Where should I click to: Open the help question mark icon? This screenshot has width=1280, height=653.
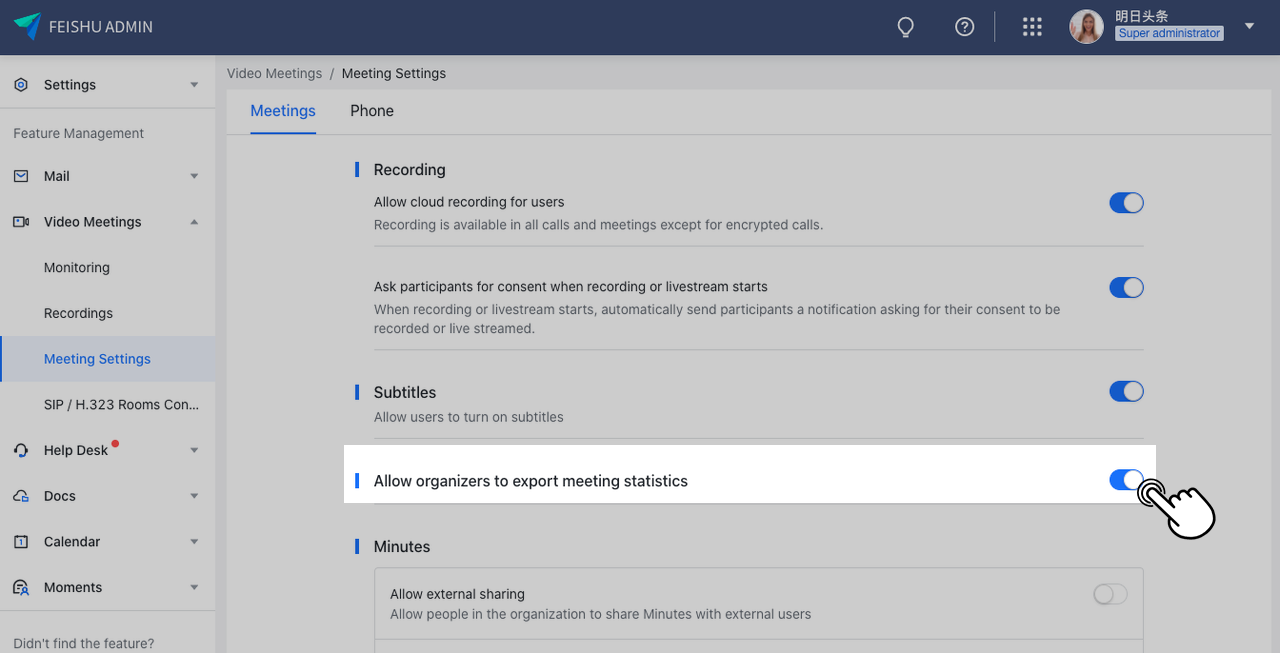965,27
